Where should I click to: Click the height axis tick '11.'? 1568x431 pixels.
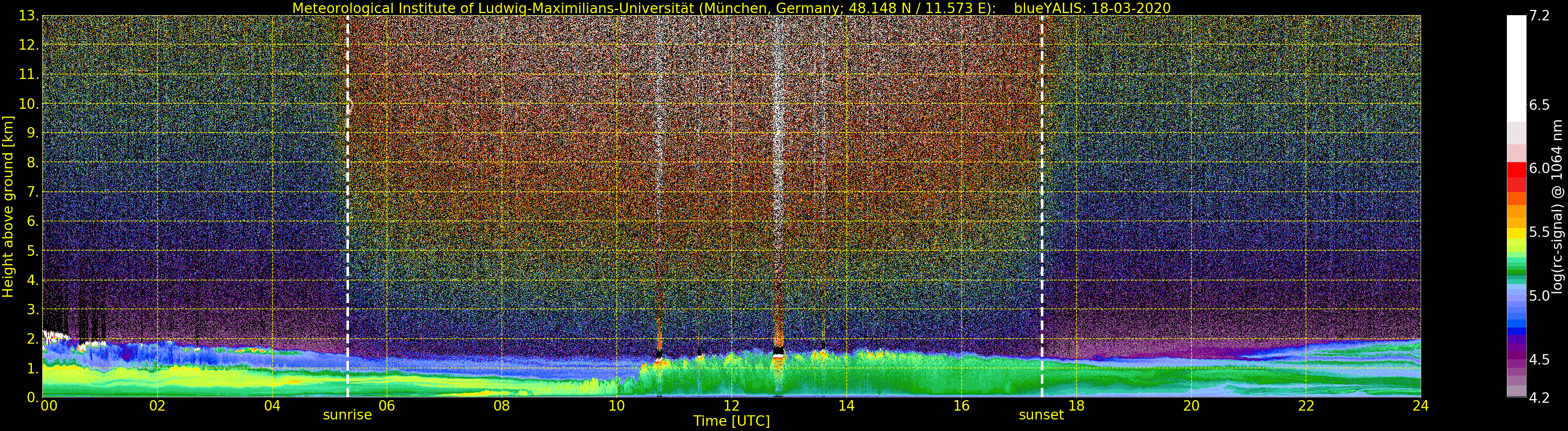pyautogui.click(x=29, y=74)
